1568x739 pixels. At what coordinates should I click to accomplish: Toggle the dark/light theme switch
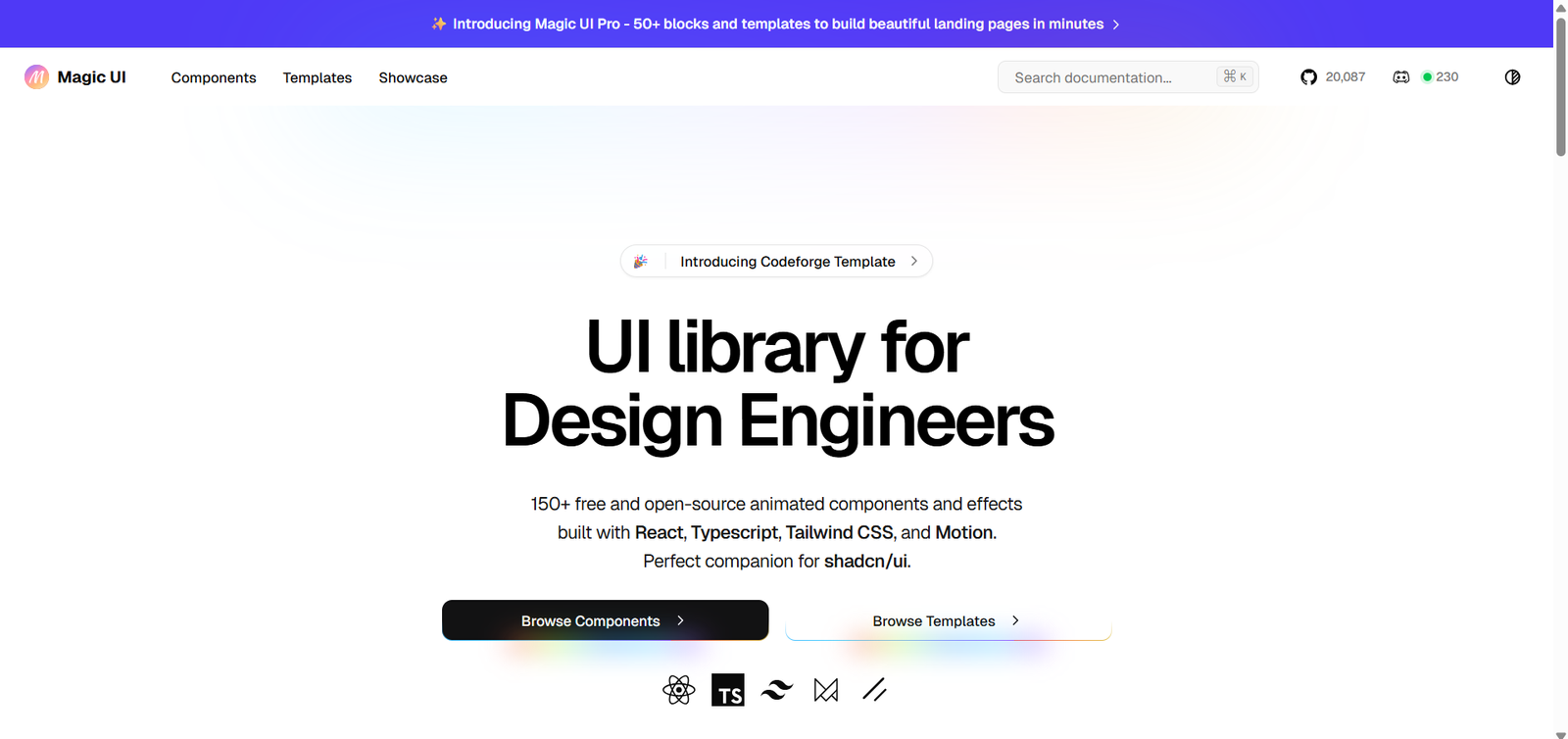[1512, 77]
